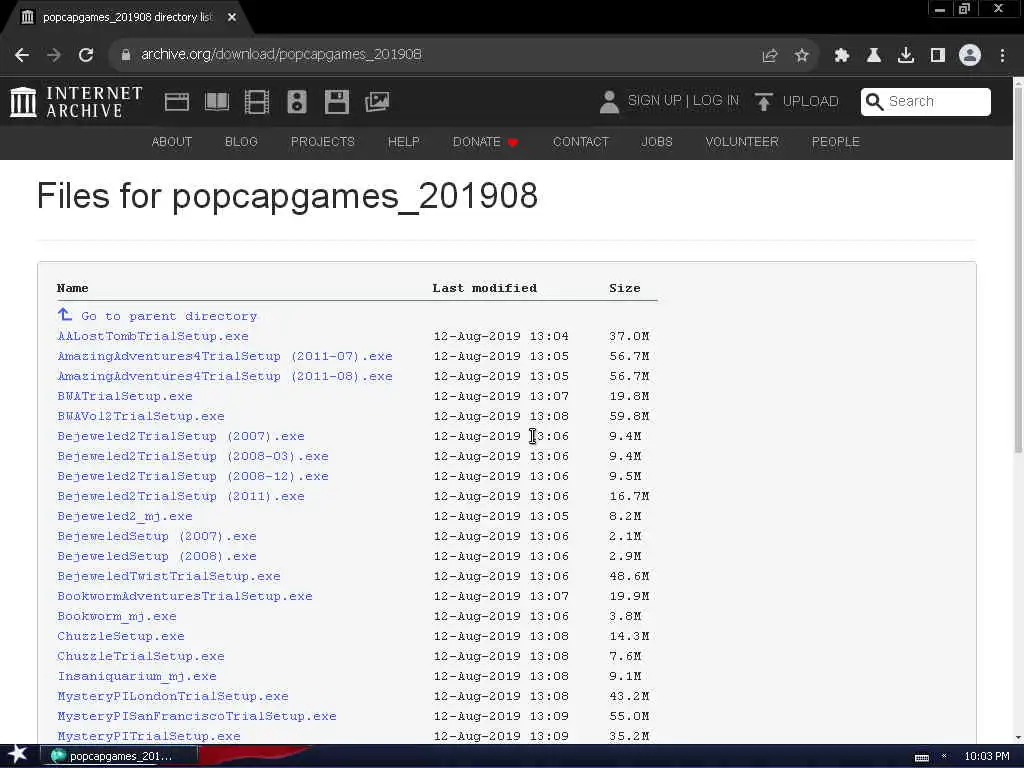Download Bookworm_mj.exe
The width and height of the screenshot is (1024, 768).
click(x=117, y=616)
